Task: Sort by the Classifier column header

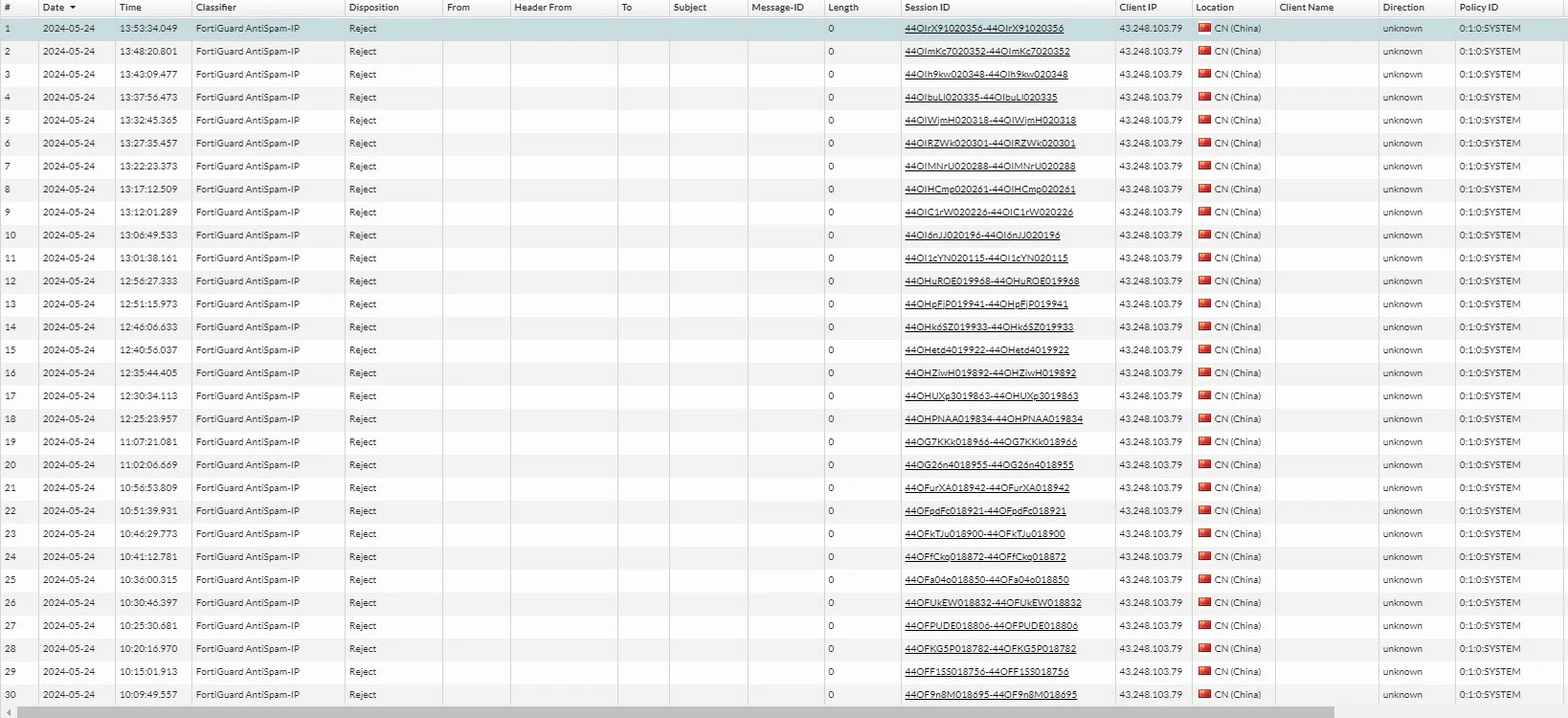Action: [216, 8]
